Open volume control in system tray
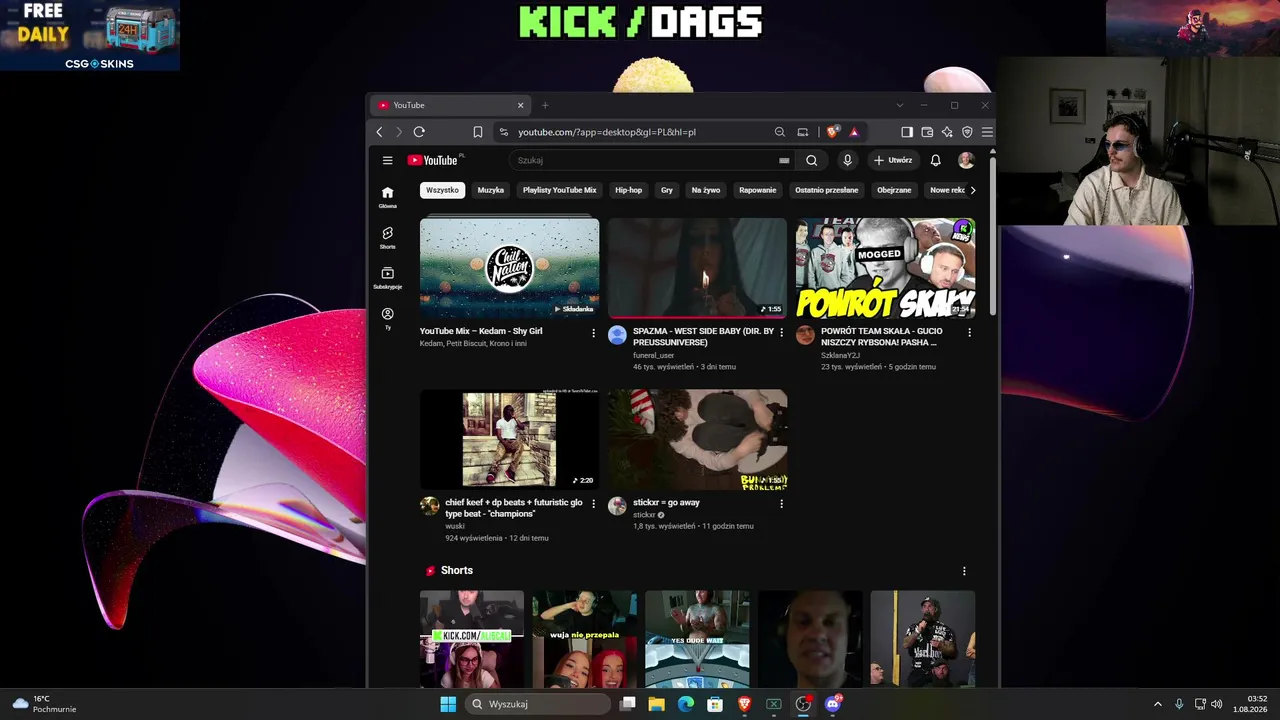Viewport: 1280px width, 720px height. (x=1217, y=704)
